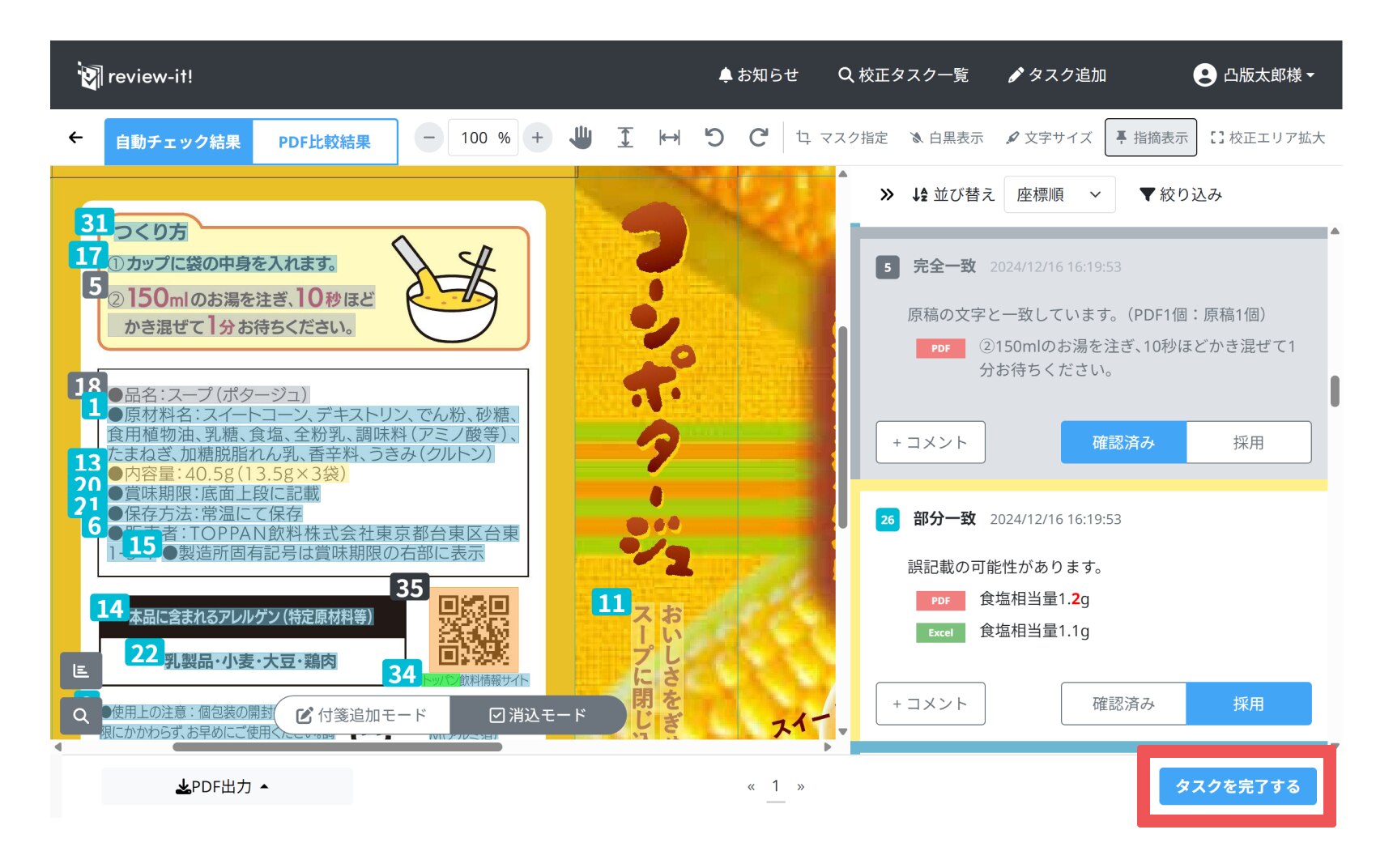Mark item 26 as 確認済み
This screenshot has width=1393, height=868.
[x=1123, y=704]
